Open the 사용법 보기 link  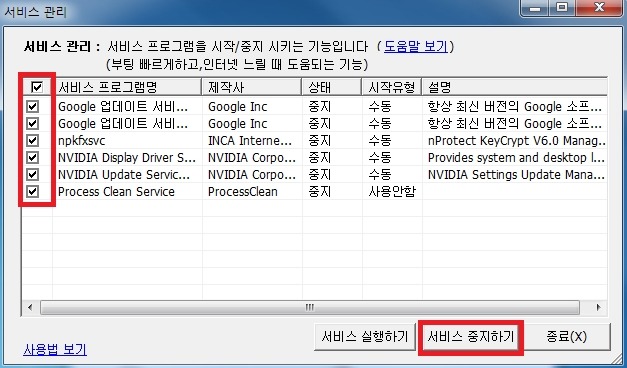pyautogui.click(x=55, y=350)
